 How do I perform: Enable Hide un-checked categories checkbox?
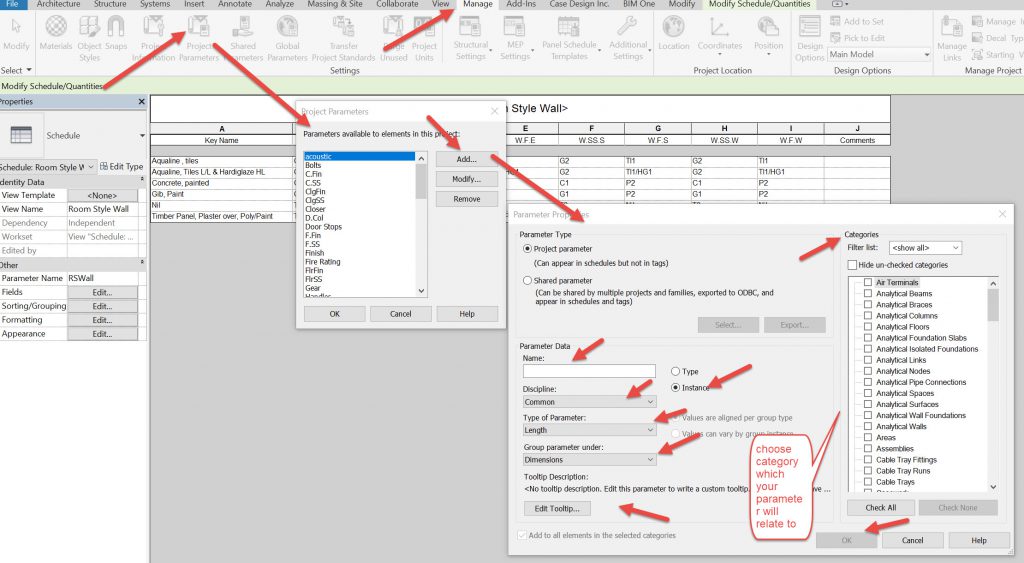[852, 265]
